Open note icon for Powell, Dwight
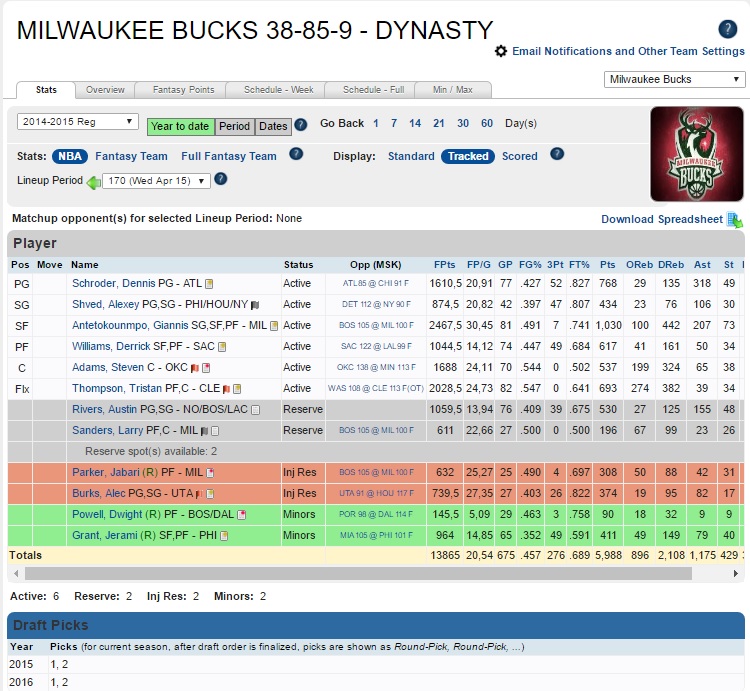Image resolution: width=750 pixels, height=691 pixels. point(242,515)
